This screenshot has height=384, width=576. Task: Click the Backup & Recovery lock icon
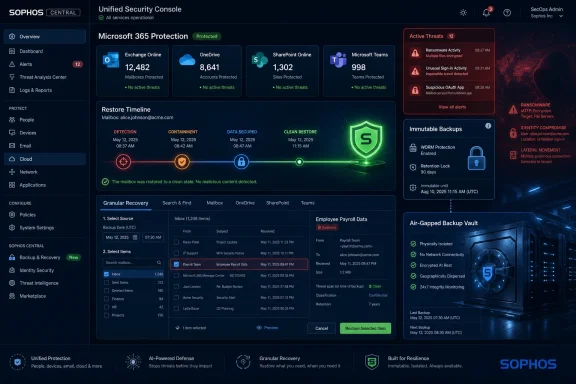[12, 257]
